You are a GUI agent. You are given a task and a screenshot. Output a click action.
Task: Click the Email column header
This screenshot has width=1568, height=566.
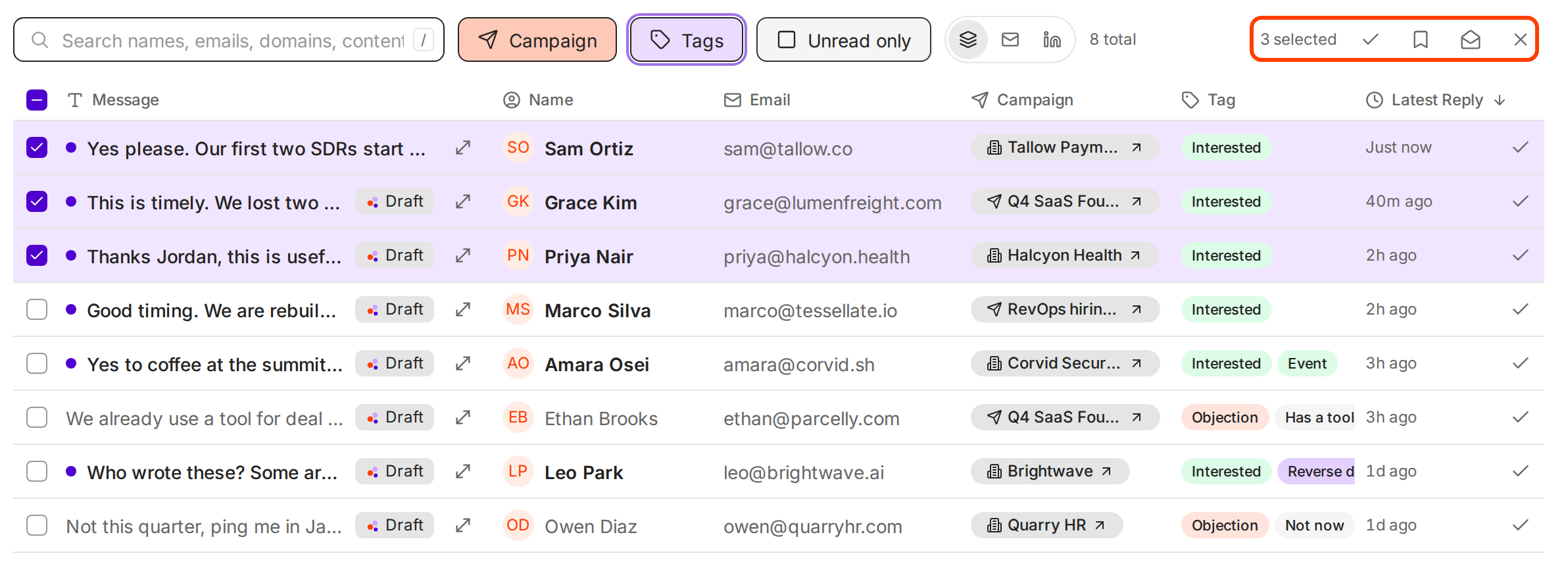tap(756, 100)
